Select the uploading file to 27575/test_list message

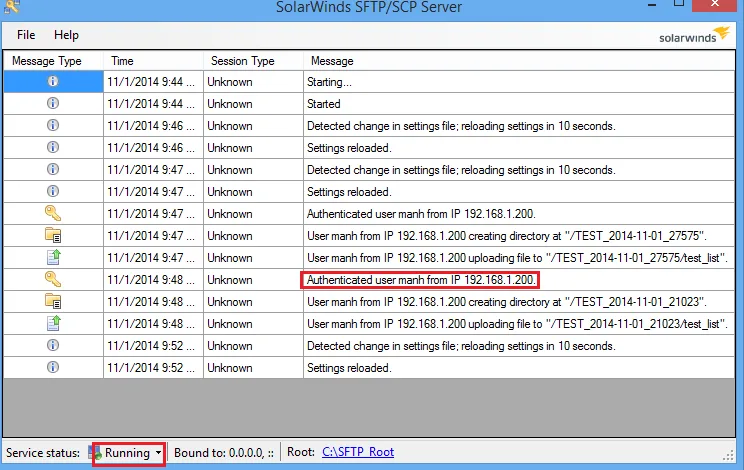(x=517, y=258)
